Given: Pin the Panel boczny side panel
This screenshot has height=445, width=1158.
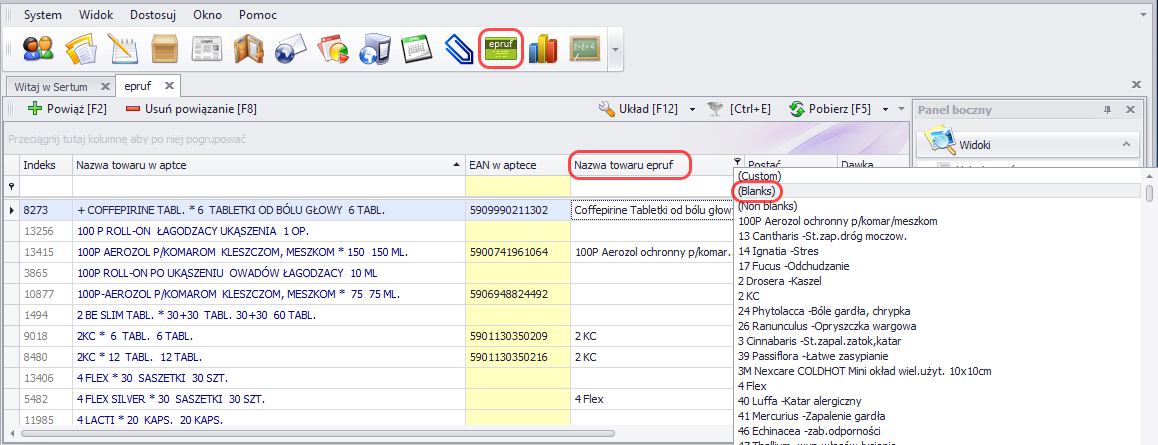Looking at the screenshot, I should point(1107,109).
